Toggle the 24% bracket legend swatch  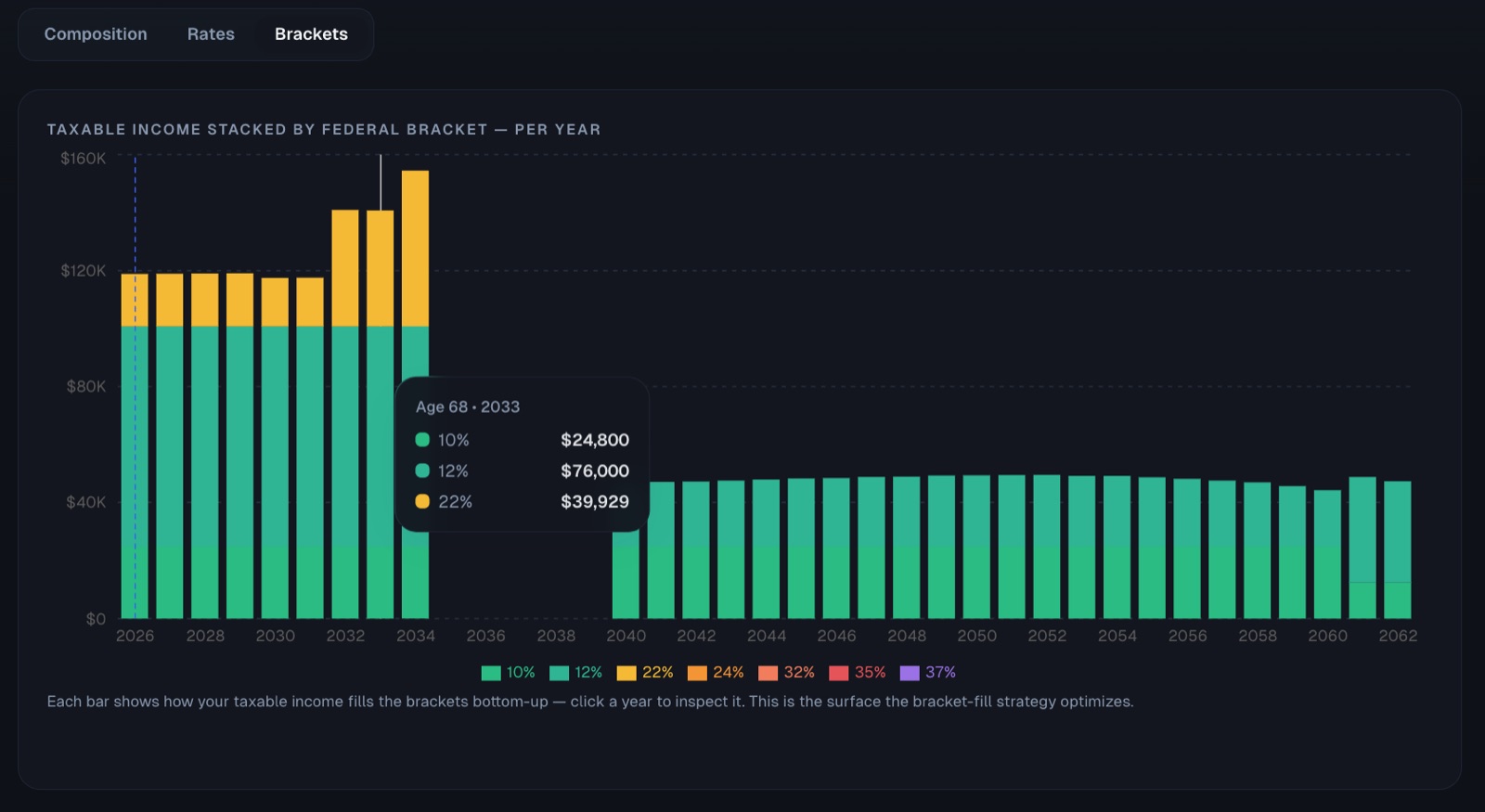coord(697,673)
